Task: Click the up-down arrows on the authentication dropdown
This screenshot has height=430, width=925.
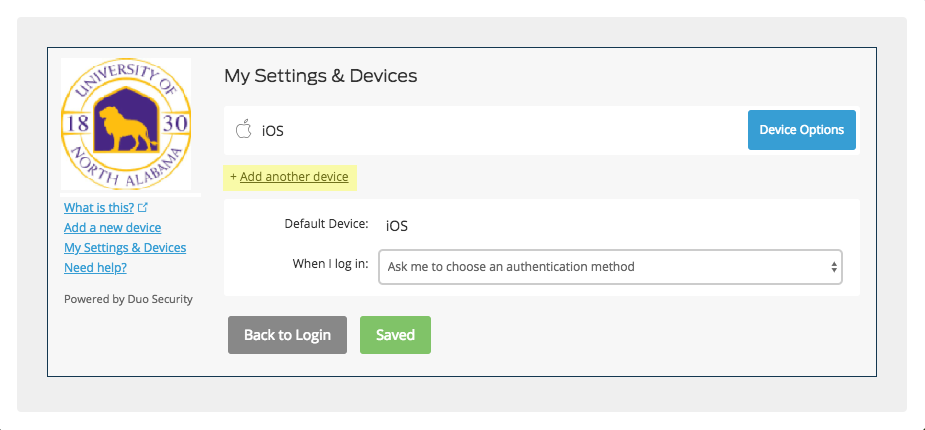Action: (833, 267)
